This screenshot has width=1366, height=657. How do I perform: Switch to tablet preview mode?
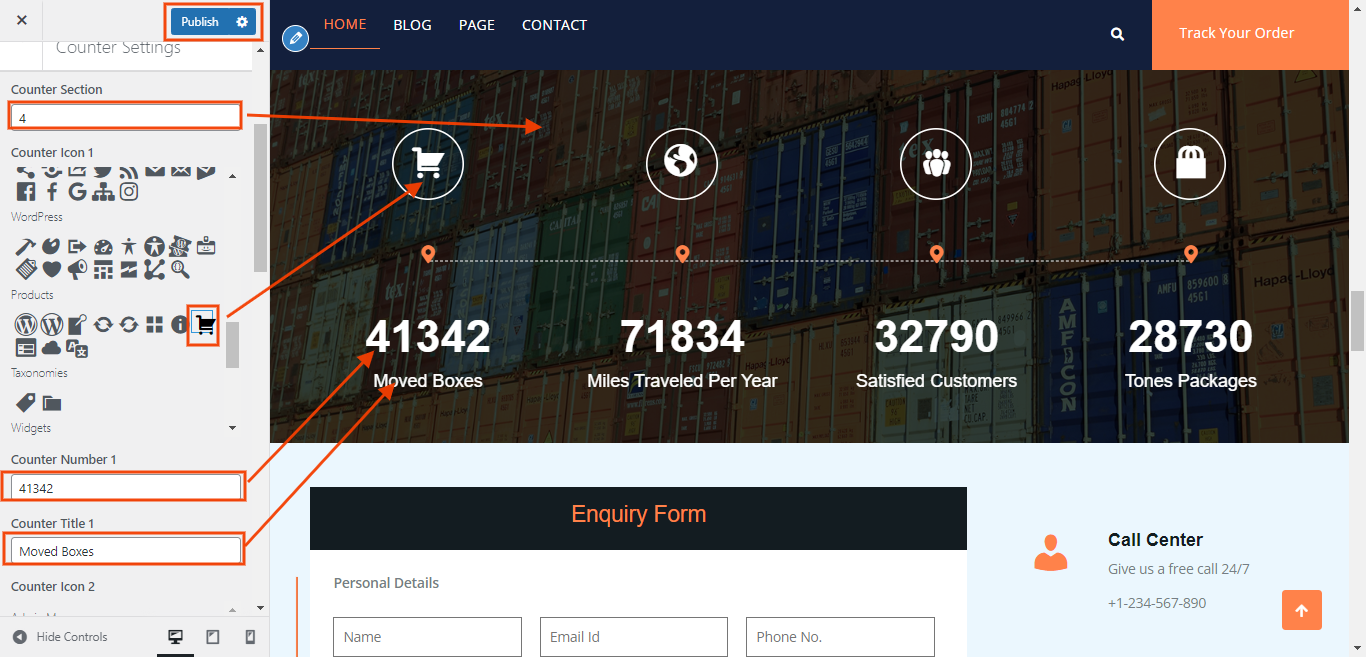pos(213,637)
